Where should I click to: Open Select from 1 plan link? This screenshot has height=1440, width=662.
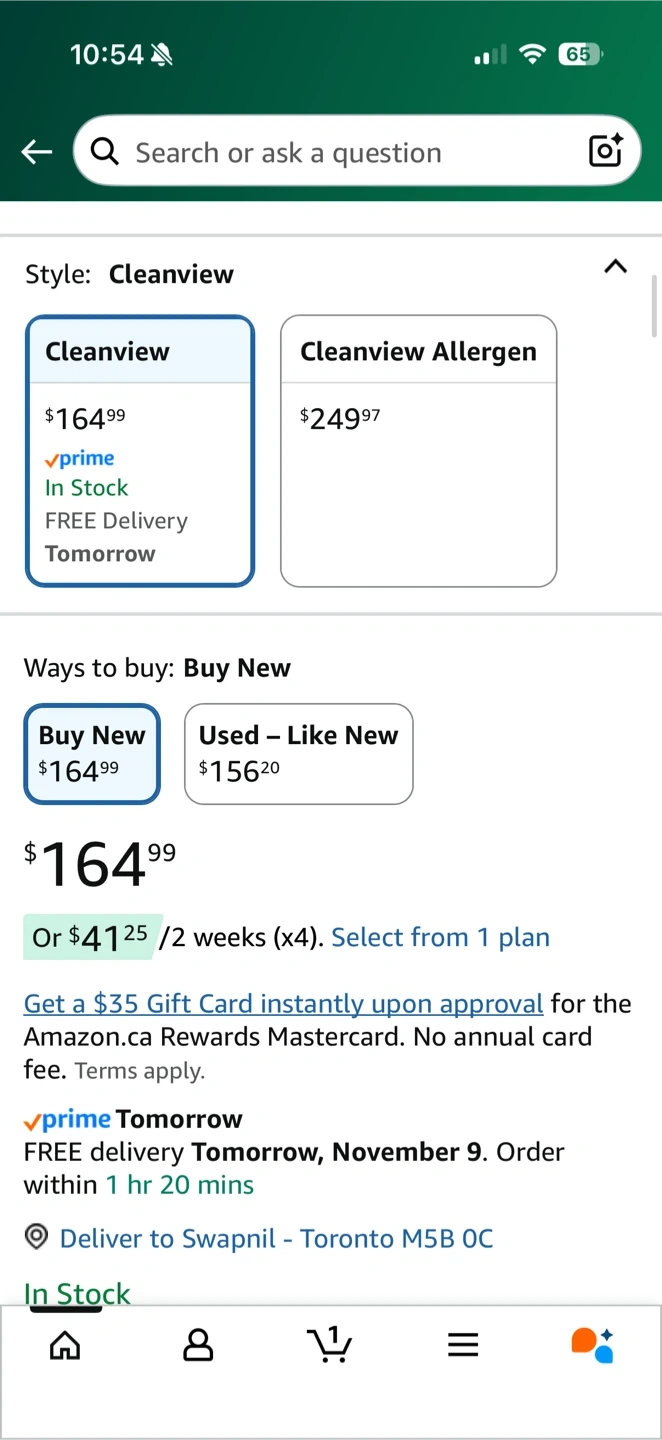tap(440, 937)
